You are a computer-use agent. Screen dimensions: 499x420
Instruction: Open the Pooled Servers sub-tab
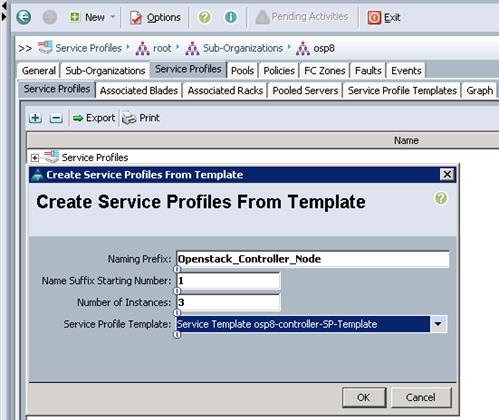[305, 90]
